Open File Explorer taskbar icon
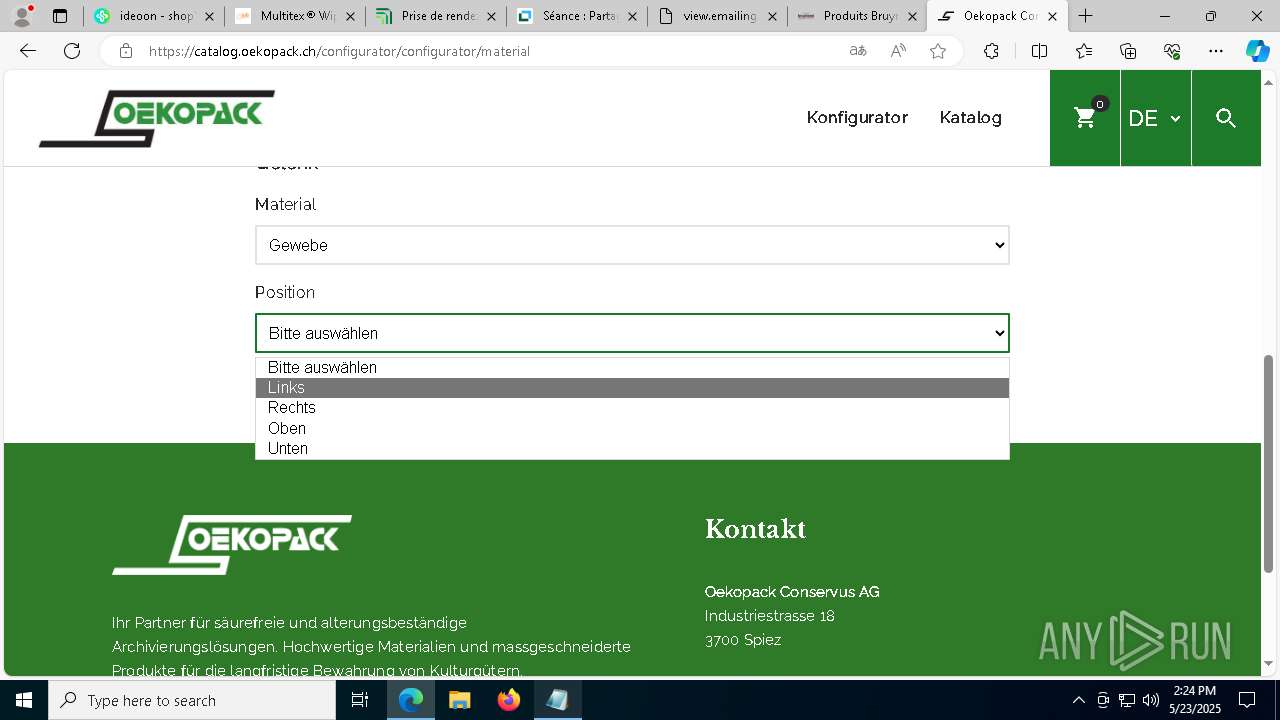 [x=460, y=700]
